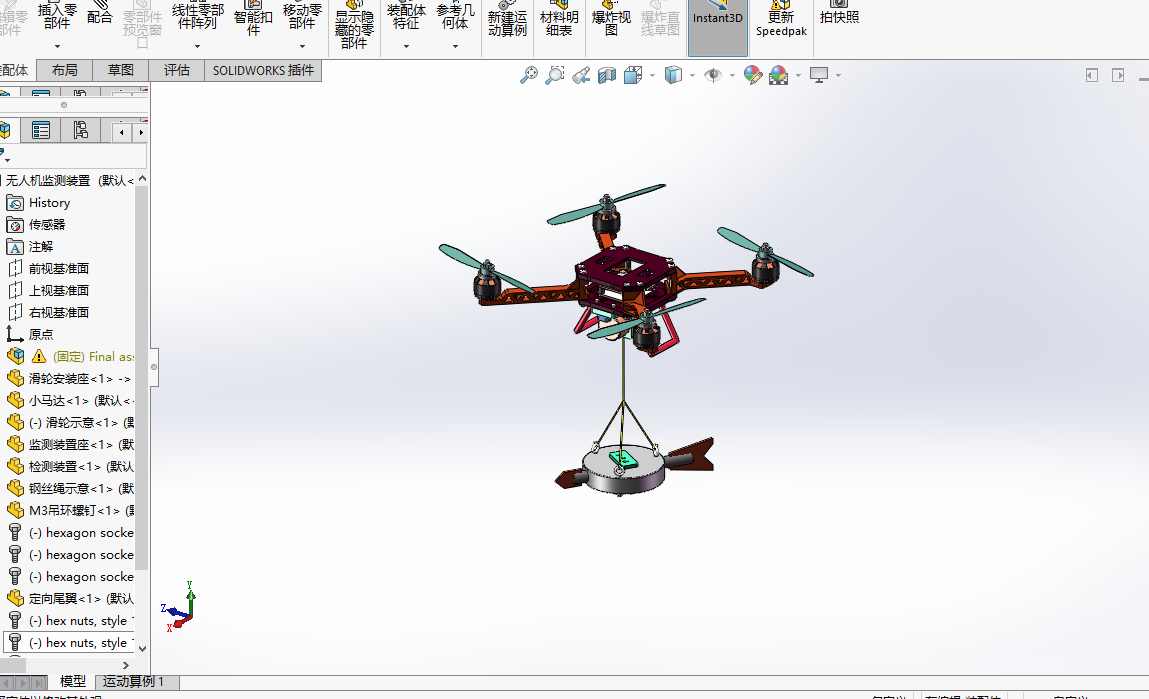Viewport: 1149px width, 699px height.
Task: Click the 智能扣件 smart fasteners button
Action: pyautogui.click(x=253, y=21)
